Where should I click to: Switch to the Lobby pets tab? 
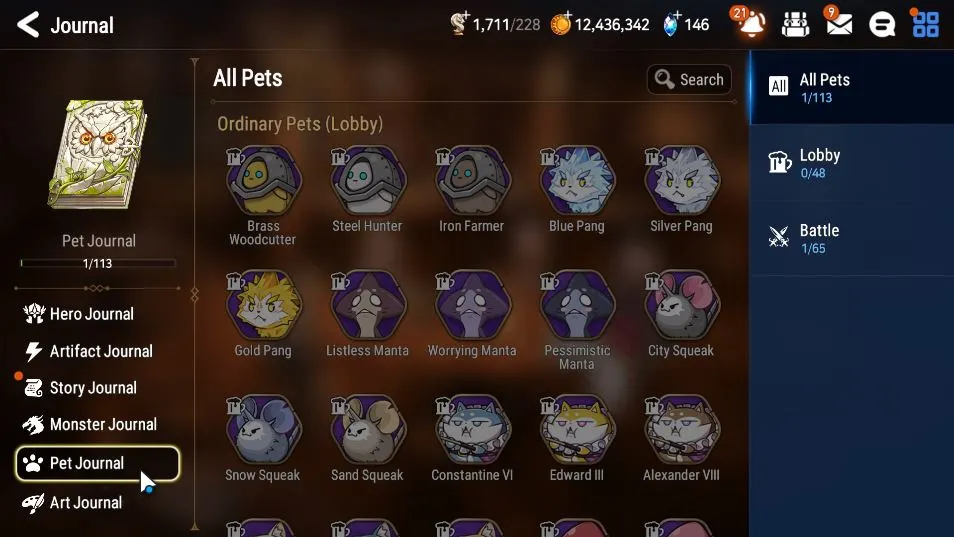pyautogui.click(x=852, y=163)
